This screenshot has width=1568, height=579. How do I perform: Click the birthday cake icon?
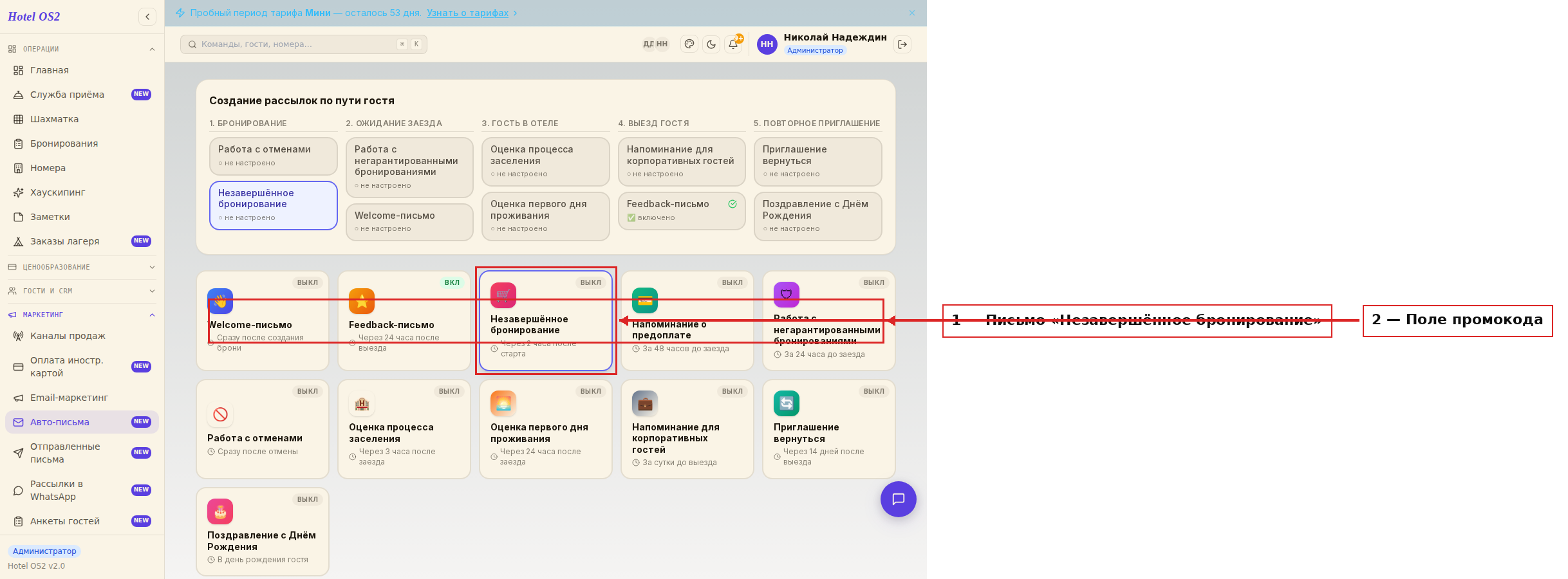[x=220, y=512]
